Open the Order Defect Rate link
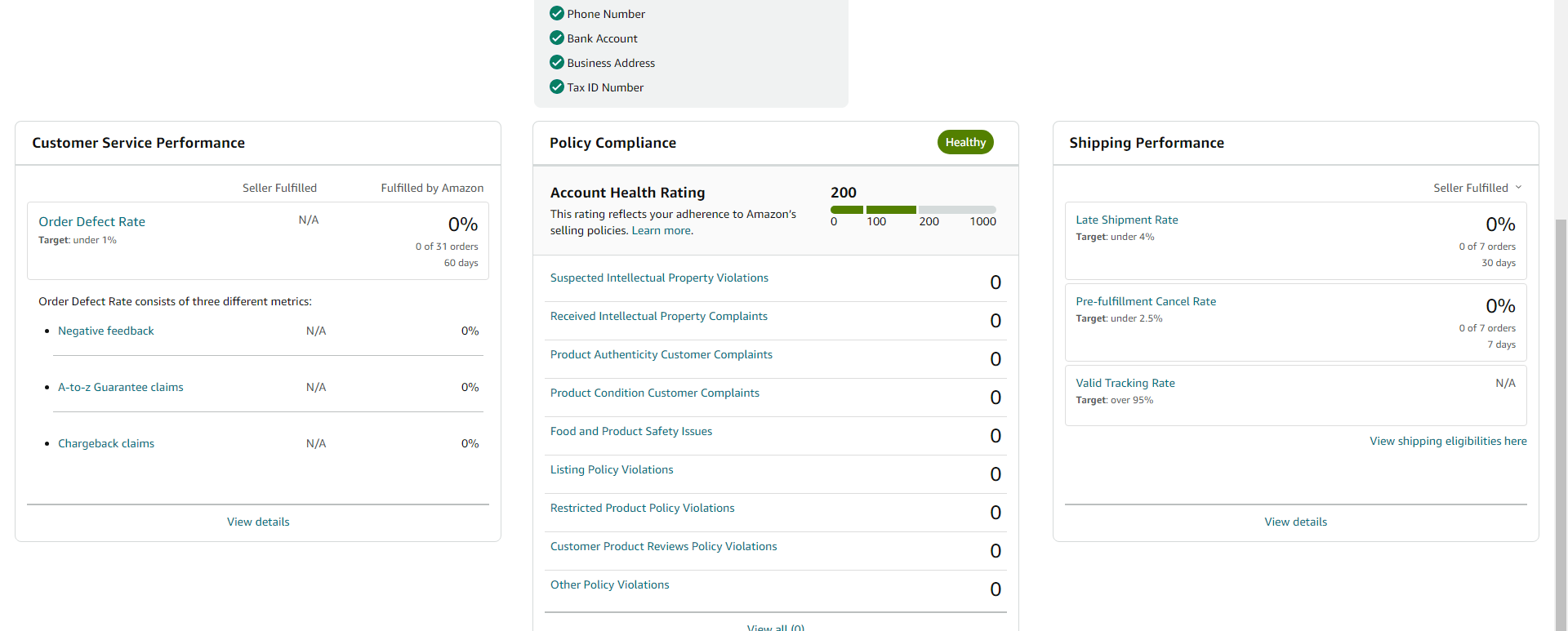 click(x=91, y=221)
